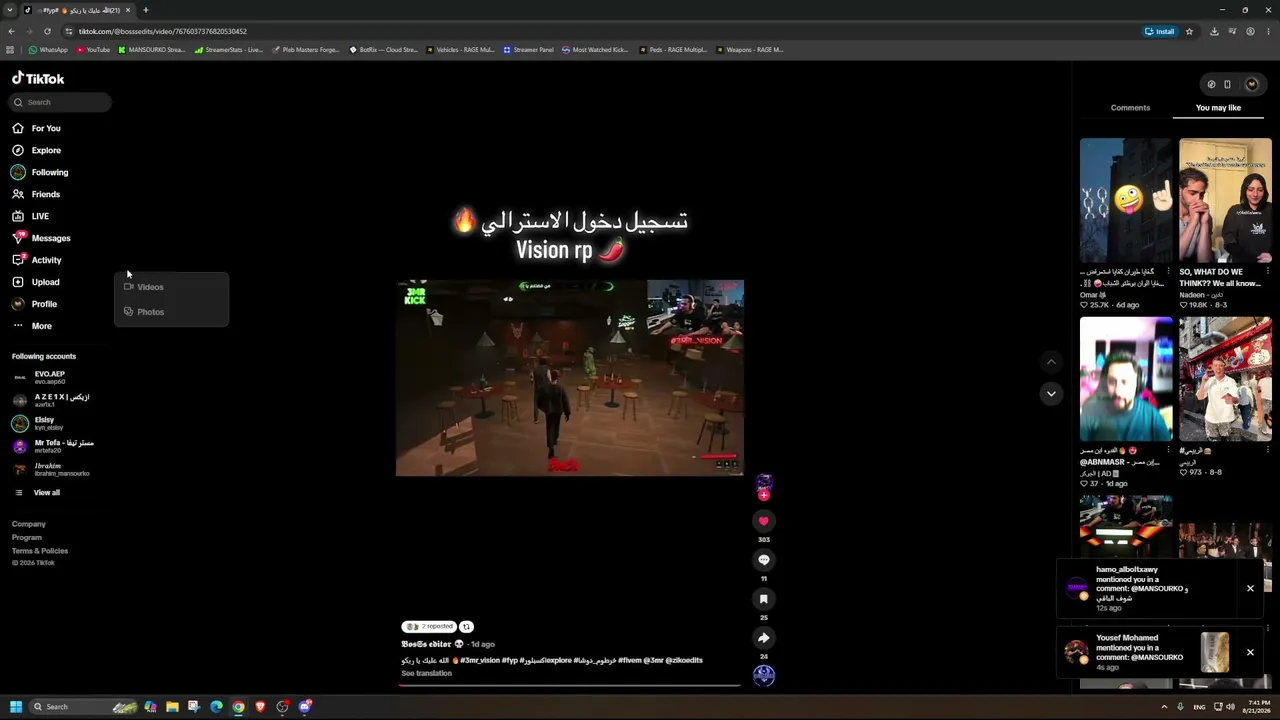Open the '2 reposted' pill
The height and width of the screenshot is (720, 1280).
(429, 627)
